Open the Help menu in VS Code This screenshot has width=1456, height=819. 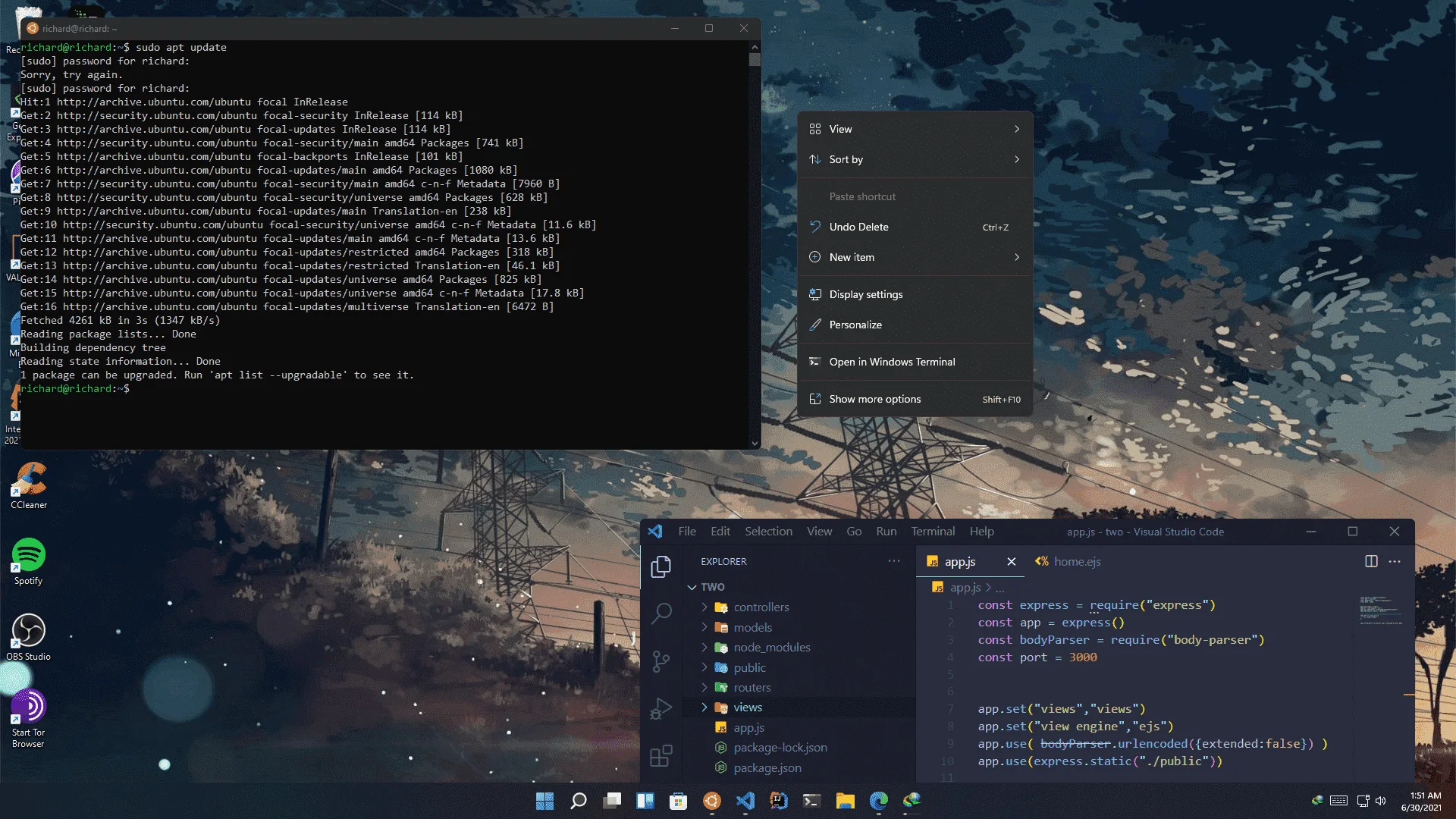pyautogui.click(x=981, y=532)
